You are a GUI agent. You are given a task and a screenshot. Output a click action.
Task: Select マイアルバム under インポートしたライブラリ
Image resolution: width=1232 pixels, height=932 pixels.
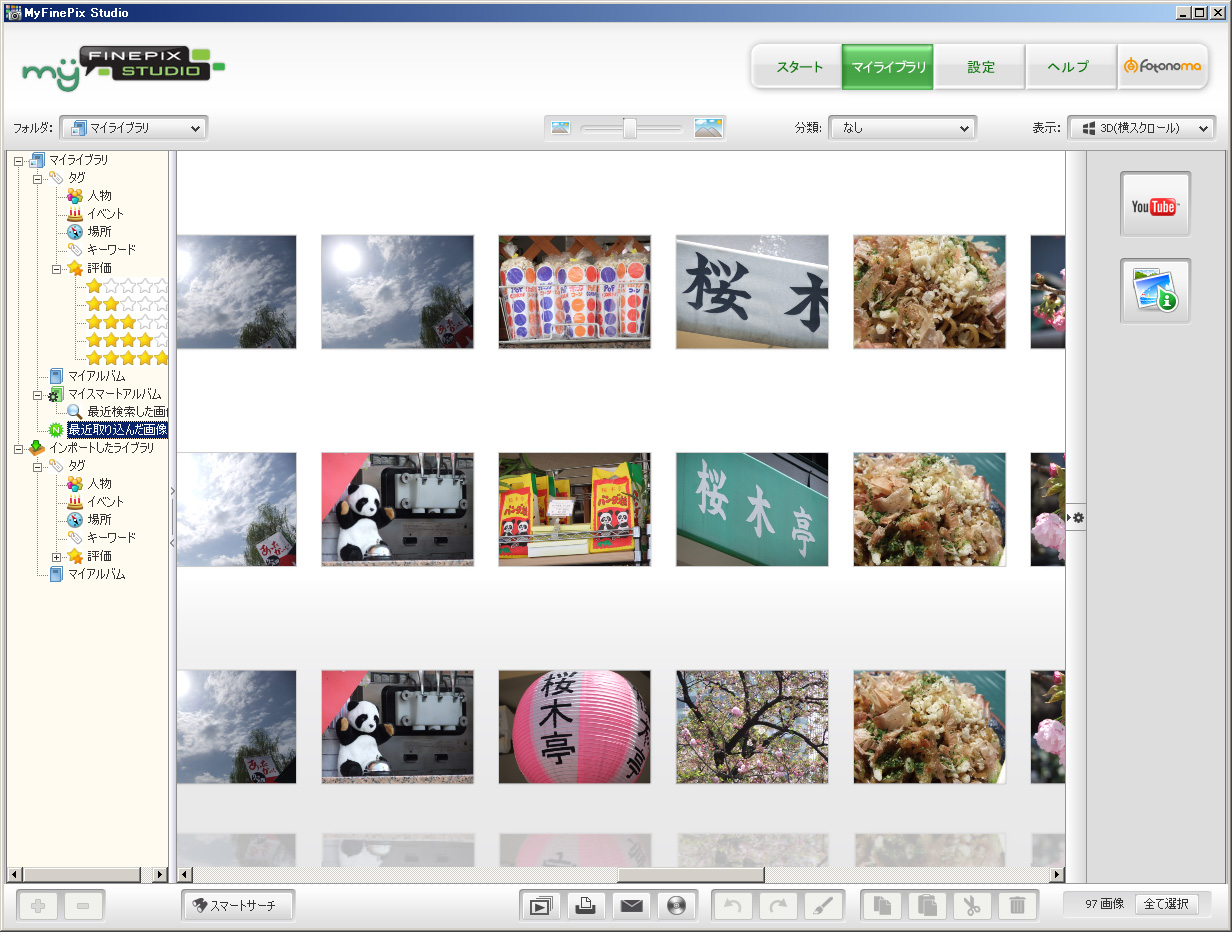click(96, 574)
